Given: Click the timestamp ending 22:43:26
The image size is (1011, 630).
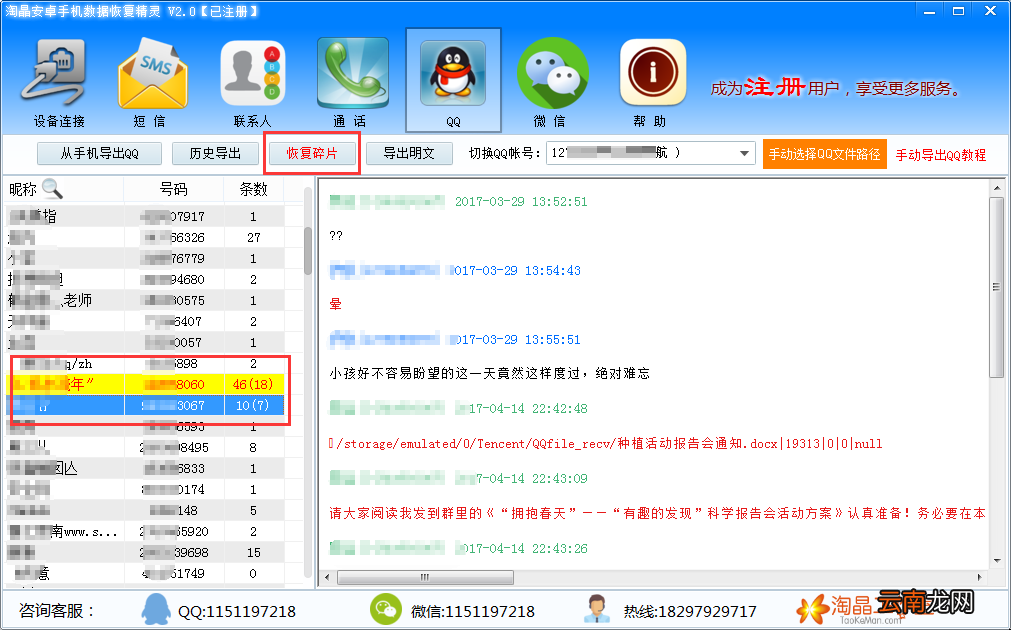Looking at the screenshot, I should 521,549.
